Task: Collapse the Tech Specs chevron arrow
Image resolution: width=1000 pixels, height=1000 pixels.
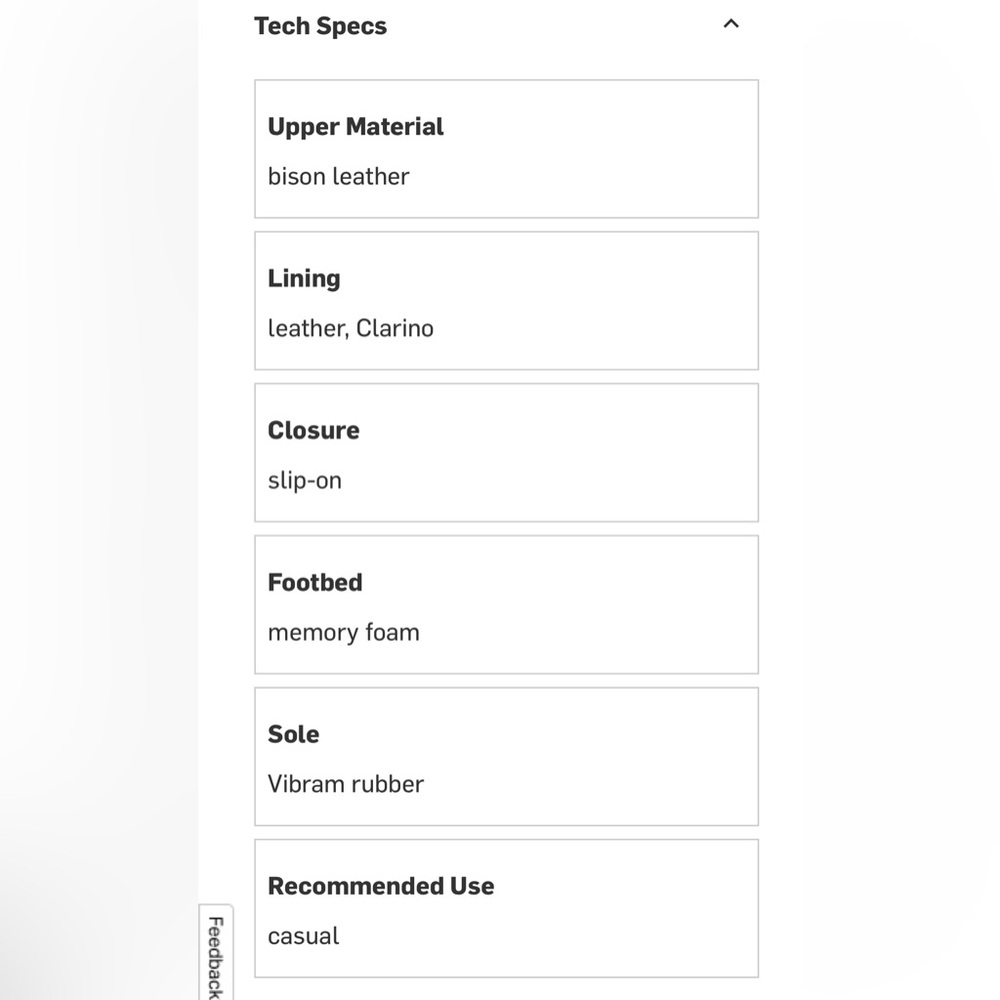Action: (x=731, y=24)
